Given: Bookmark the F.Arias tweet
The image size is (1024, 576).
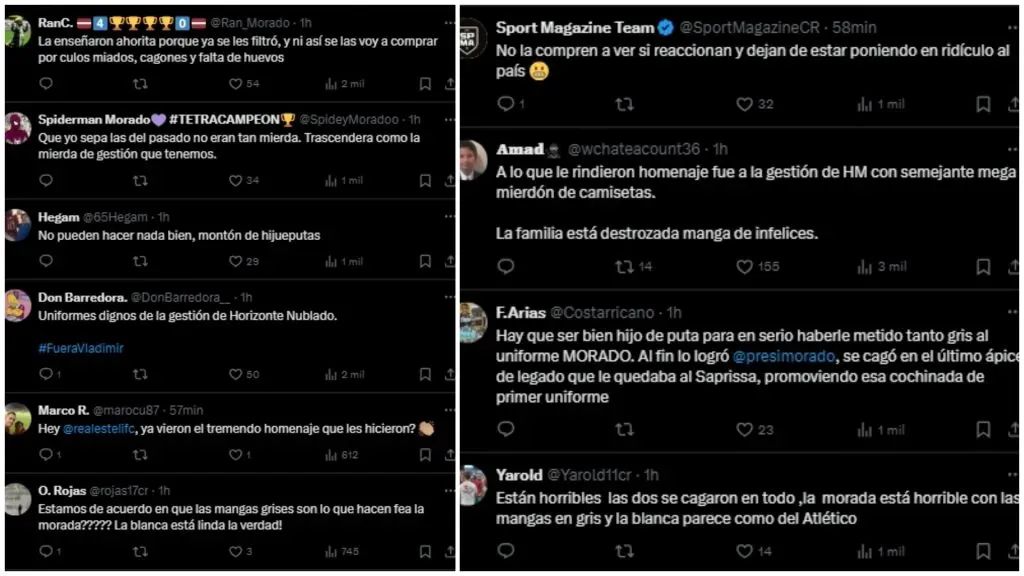Looking at the screenshot, I should click(x=983, y=430).
